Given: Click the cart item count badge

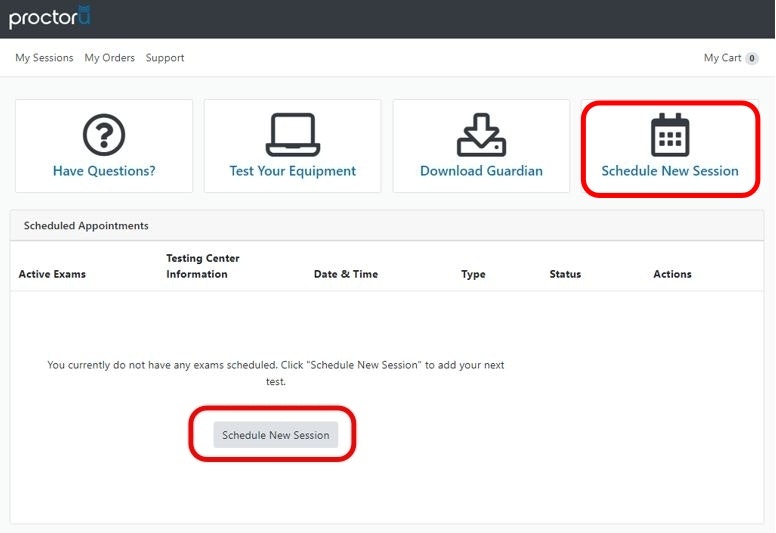Looking at the screenshot, I should point(752,58).
